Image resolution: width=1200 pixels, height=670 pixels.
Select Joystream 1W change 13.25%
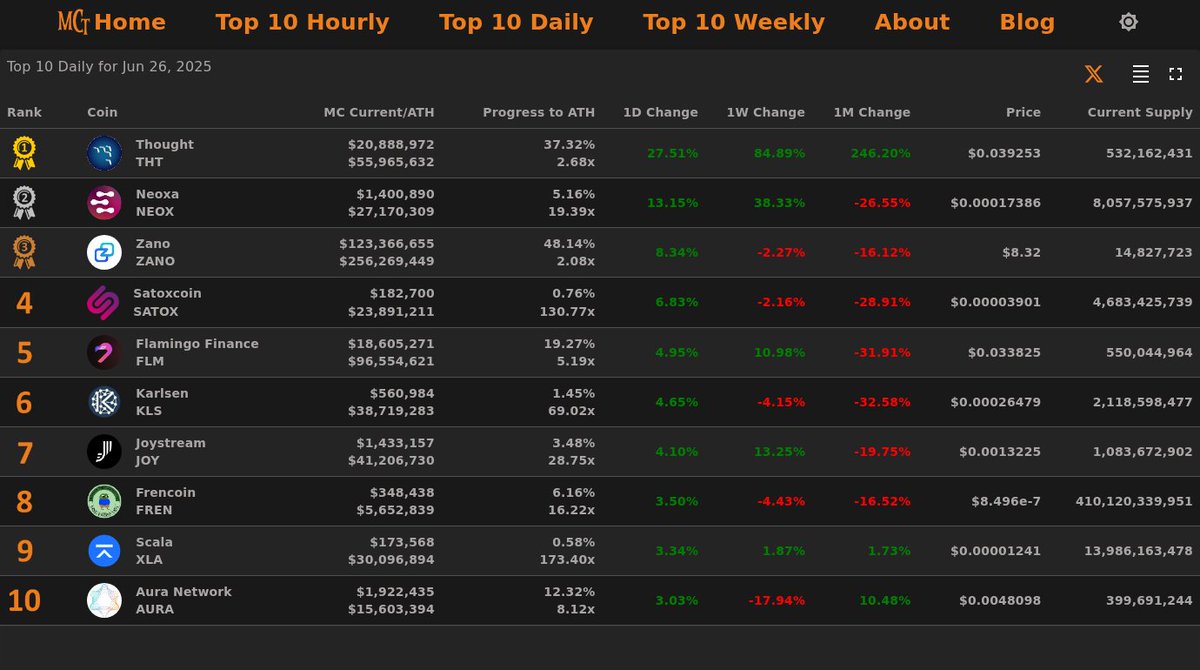tap(779, 452)
